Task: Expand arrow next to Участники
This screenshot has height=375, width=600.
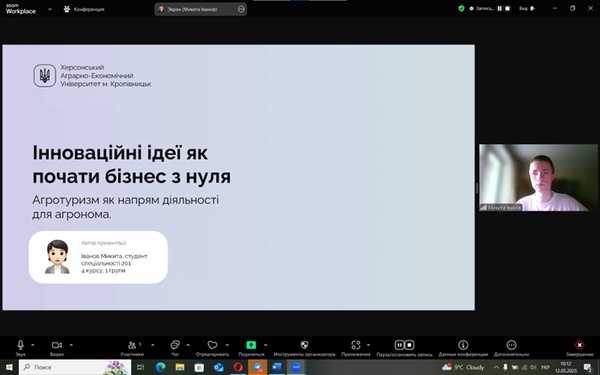Action: click(x=153, y=345)
